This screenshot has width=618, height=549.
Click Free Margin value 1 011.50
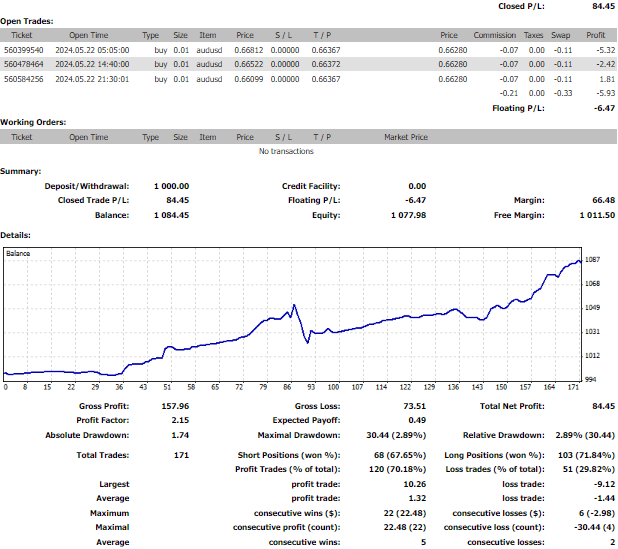597,215
